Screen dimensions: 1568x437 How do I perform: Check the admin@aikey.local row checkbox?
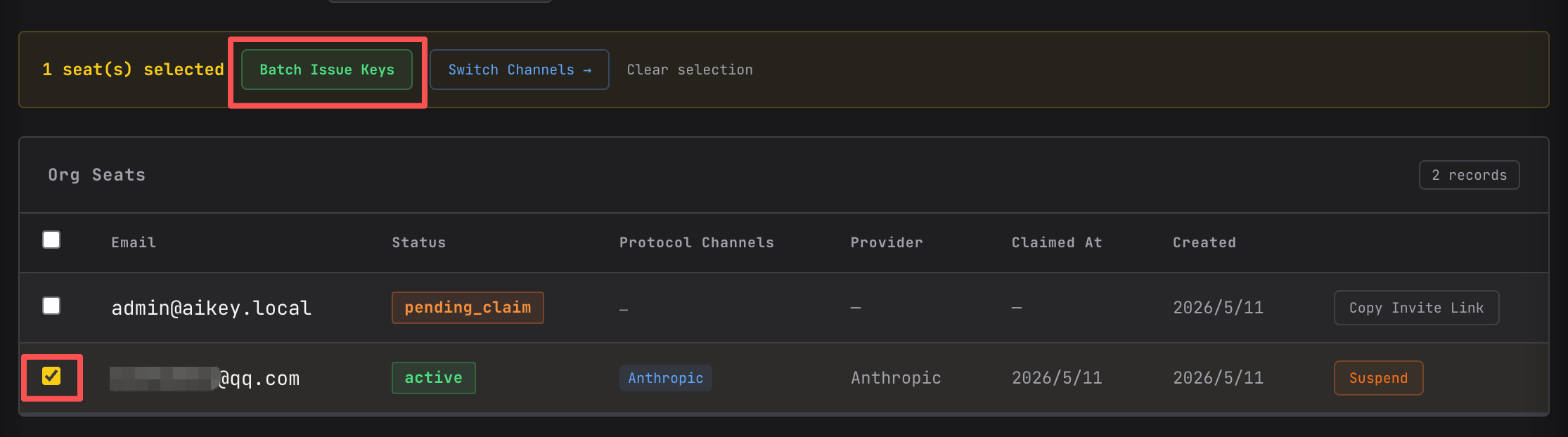click(x=51, y=306)
